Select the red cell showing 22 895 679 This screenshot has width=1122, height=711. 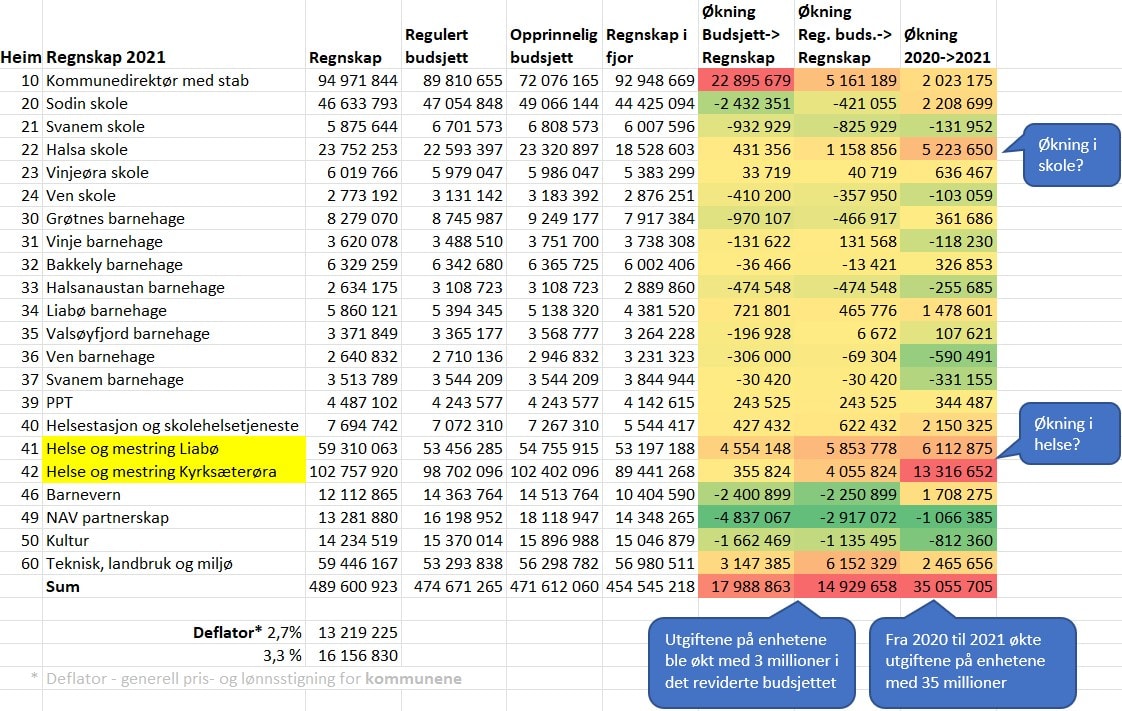click(747, 81)
